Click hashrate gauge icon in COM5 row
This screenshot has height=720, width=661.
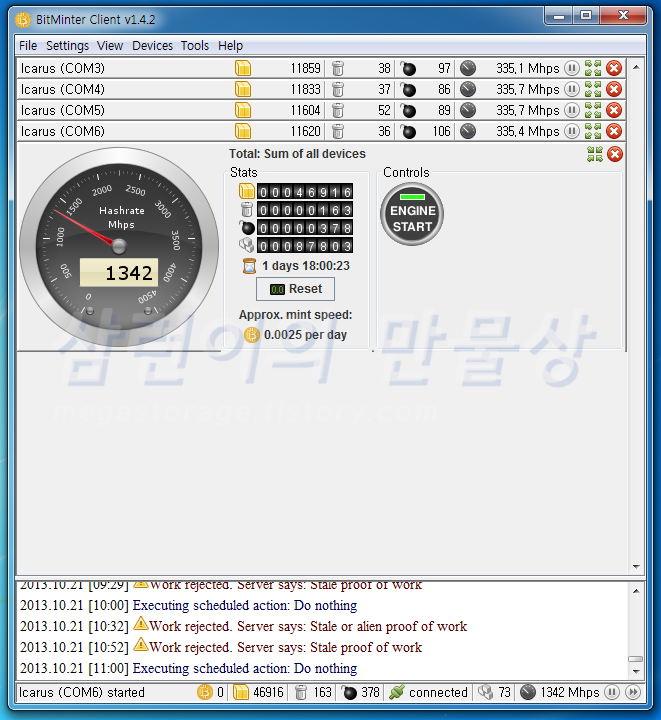(468, 110)
